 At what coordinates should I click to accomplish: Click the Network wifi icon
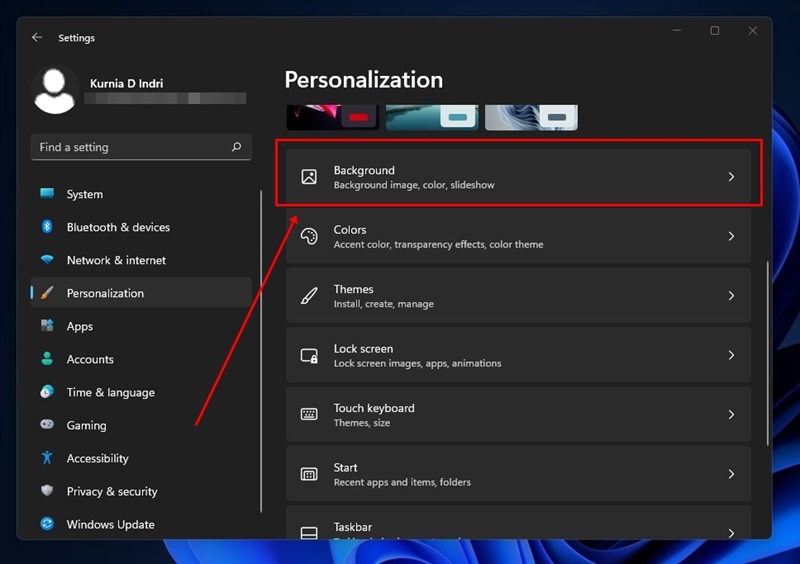tap(47, 259)
